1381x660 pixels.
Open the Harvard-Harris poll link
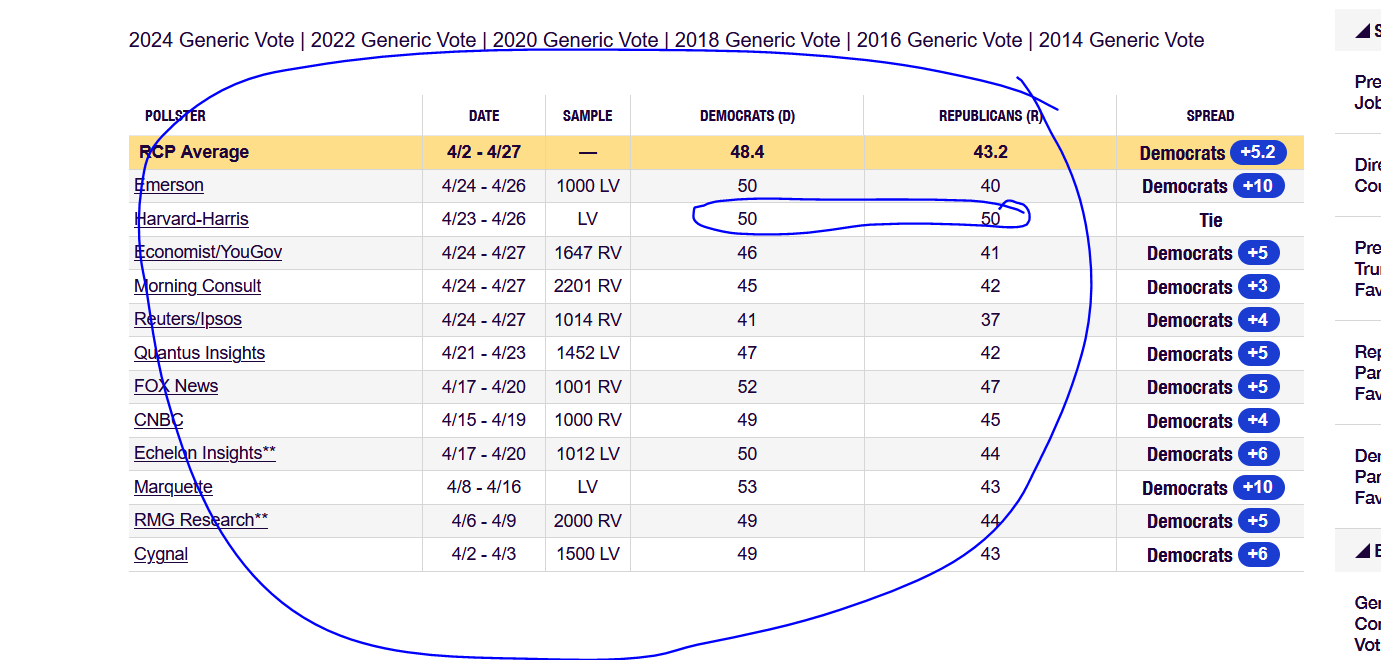pos(192,219)
